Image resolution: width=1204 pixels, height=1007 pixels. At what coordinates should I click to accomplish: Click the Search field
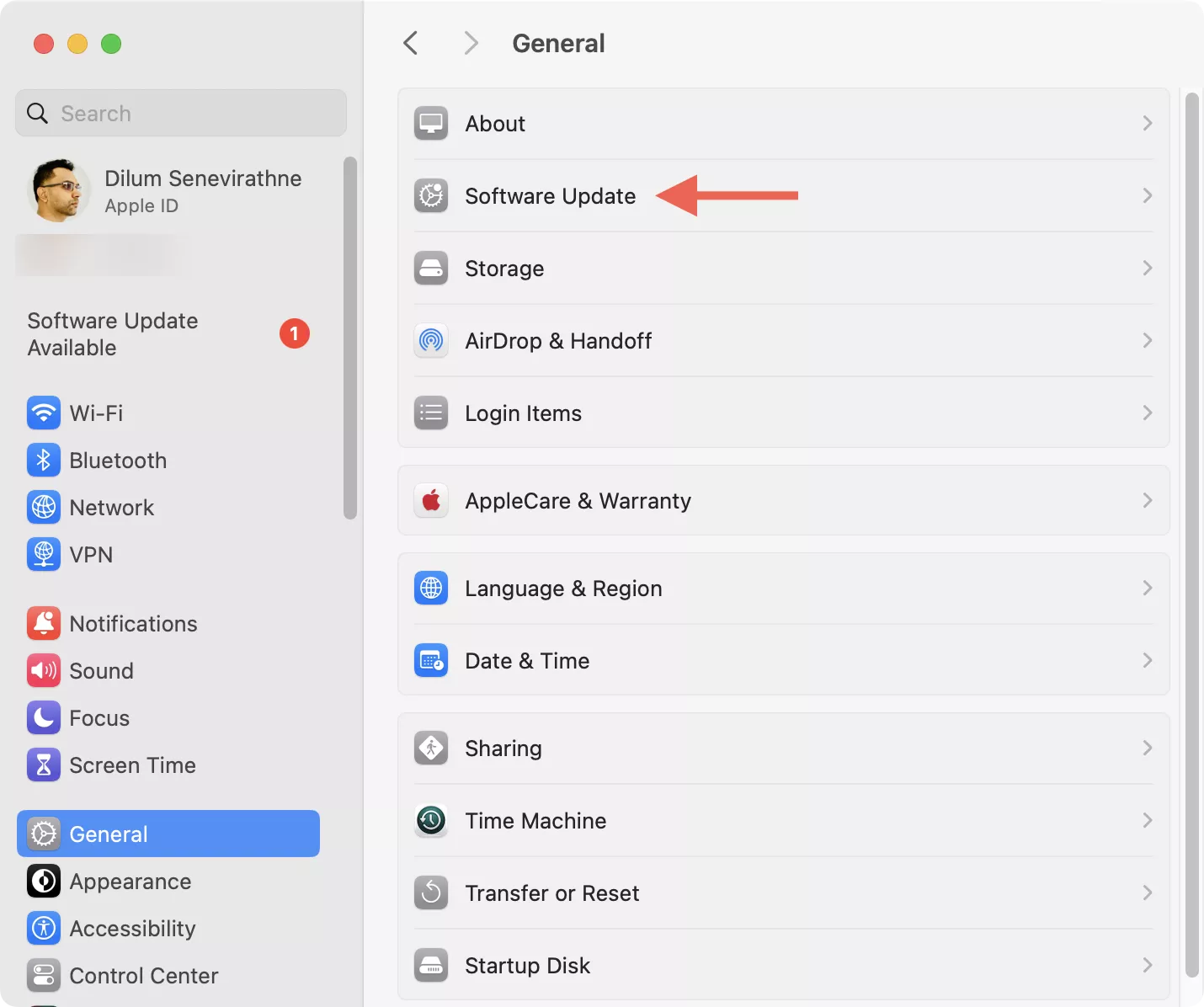[181, 113]
